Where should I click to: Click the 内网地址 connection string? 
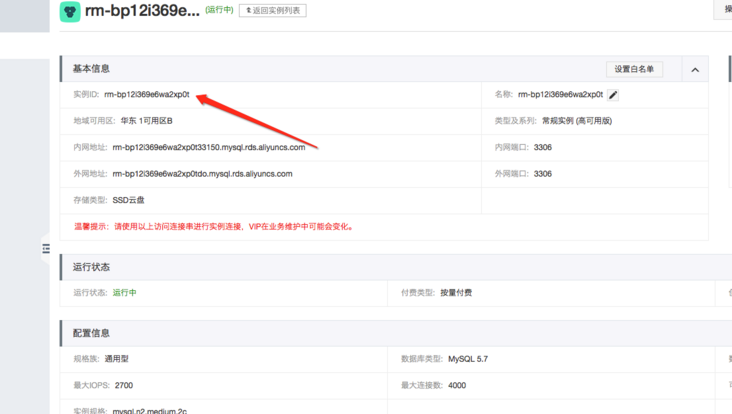point(209,147)
